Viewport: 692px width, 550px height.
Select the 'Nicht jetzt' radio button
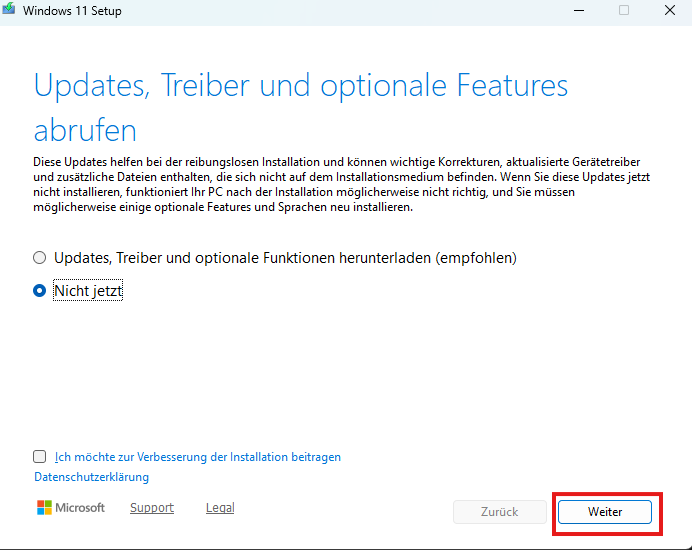40,290
